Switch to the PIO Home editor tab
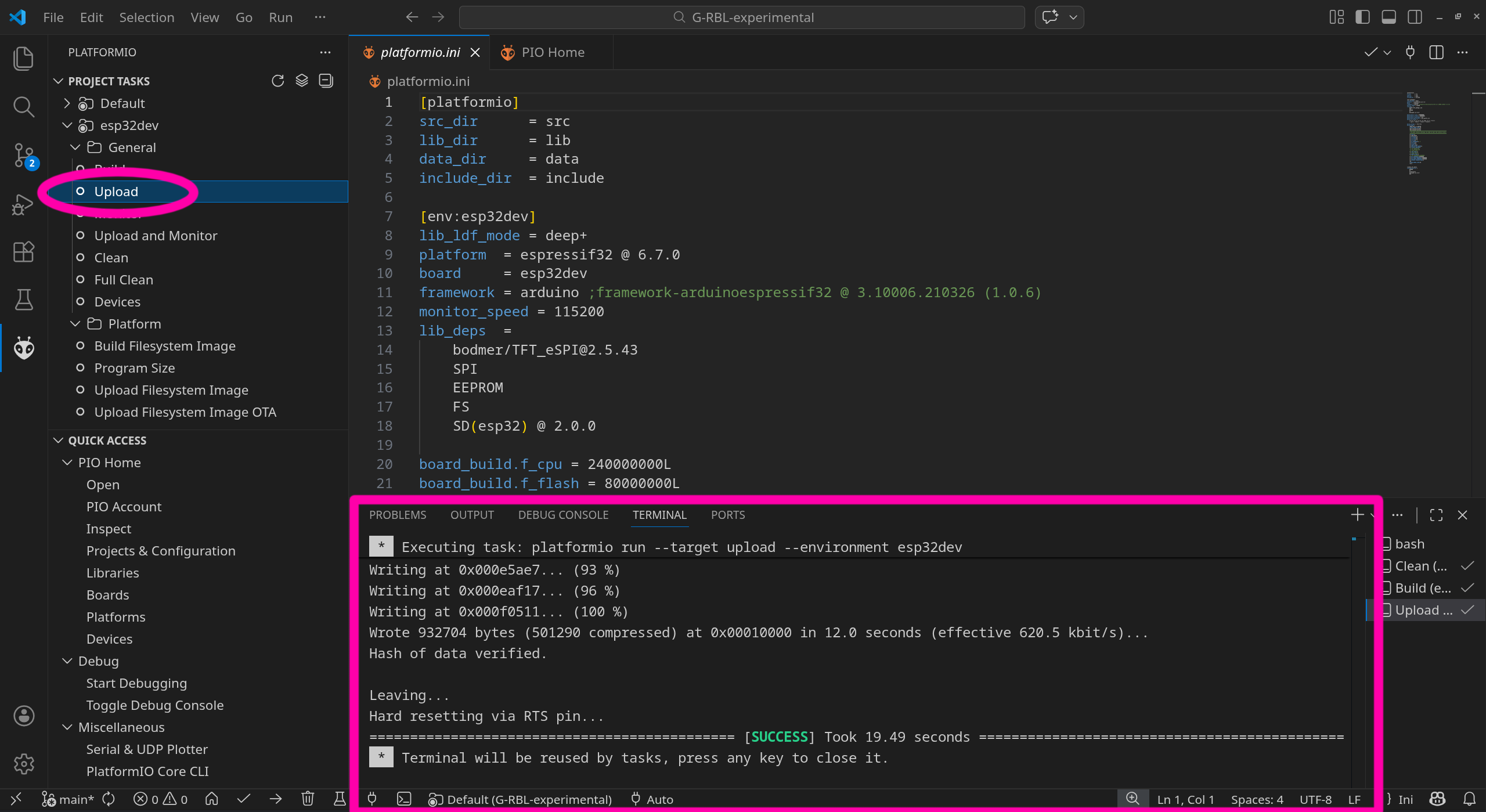This screenshot has width=1486, height=812. [551, 52]
